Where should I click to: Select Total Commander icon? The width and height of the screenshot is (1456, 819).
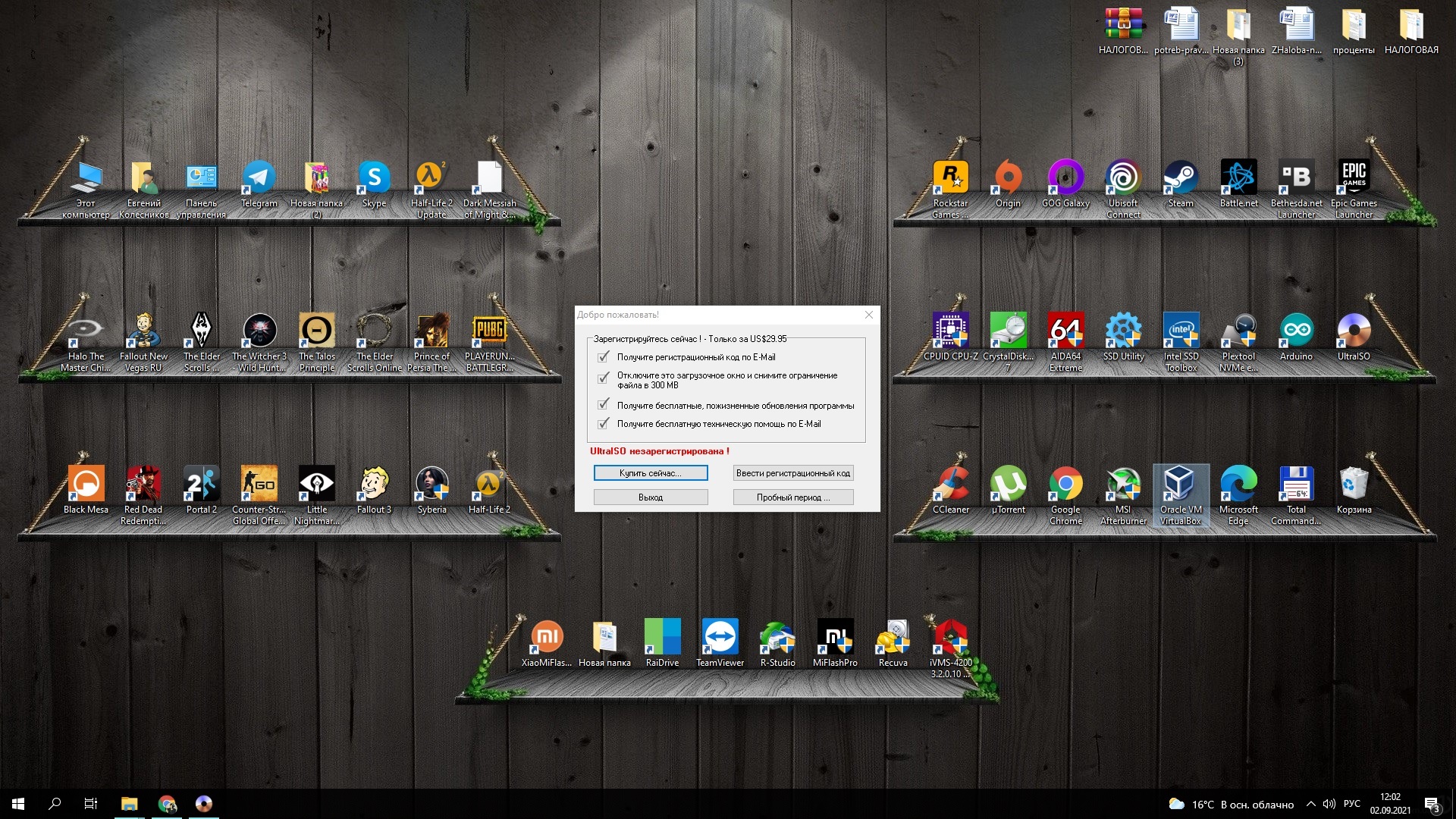click(1297, 496)
